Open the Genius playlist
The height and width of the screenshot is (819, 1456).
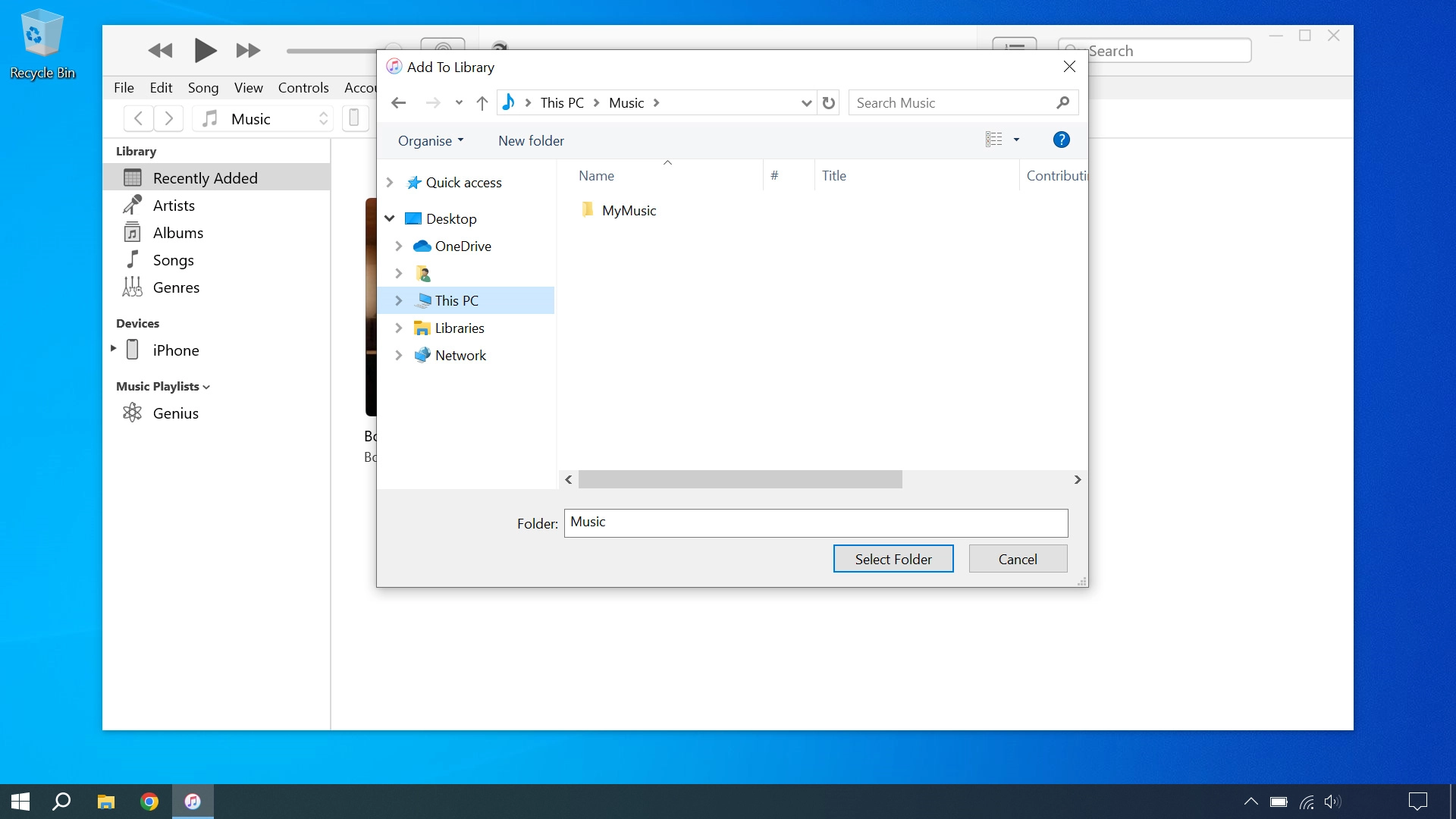[175, 413]
